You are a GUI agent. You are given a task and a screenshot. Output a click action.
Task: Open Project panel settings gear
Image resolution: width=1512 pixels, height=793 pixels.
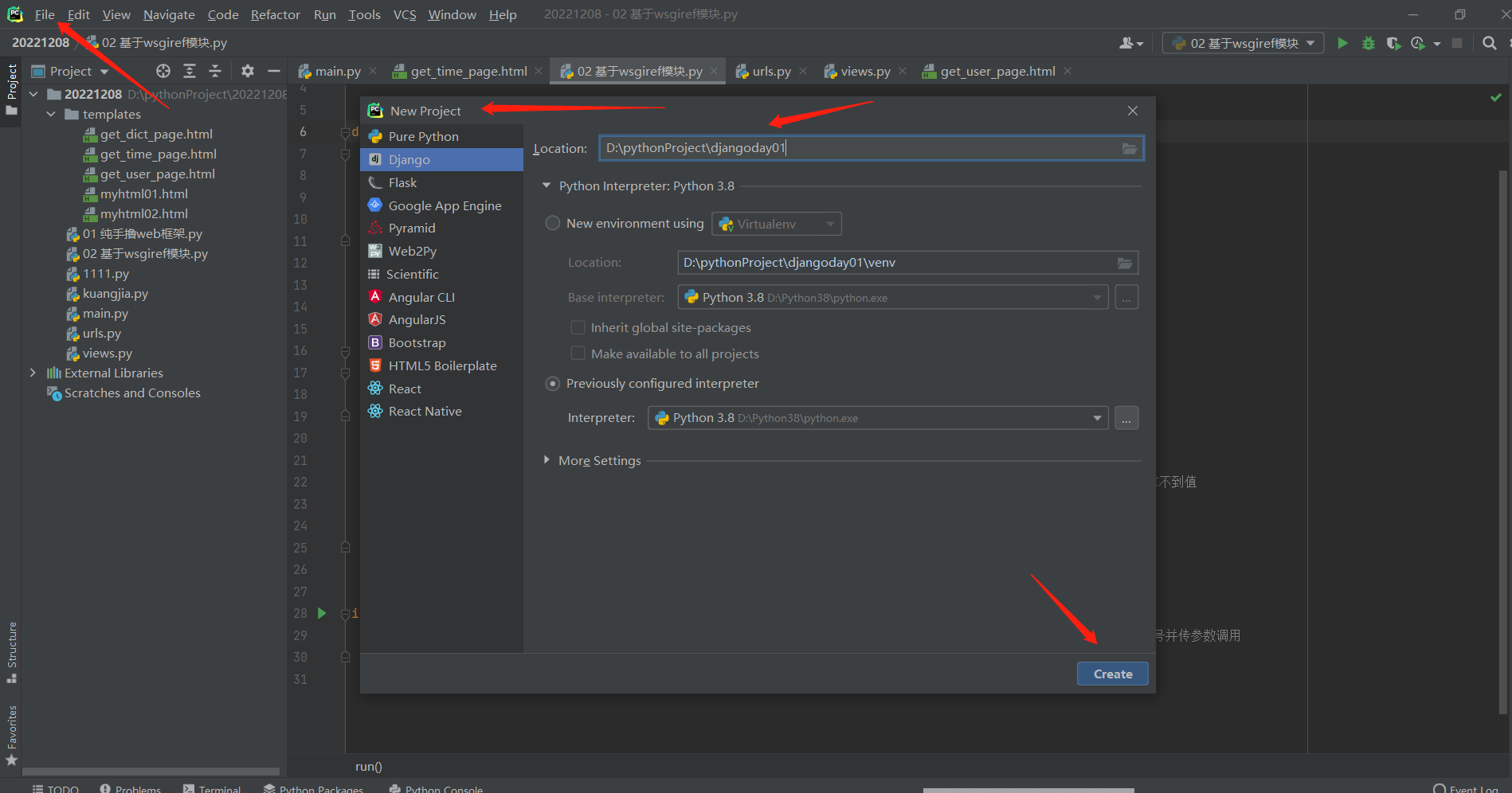click(x=248, y=71)
